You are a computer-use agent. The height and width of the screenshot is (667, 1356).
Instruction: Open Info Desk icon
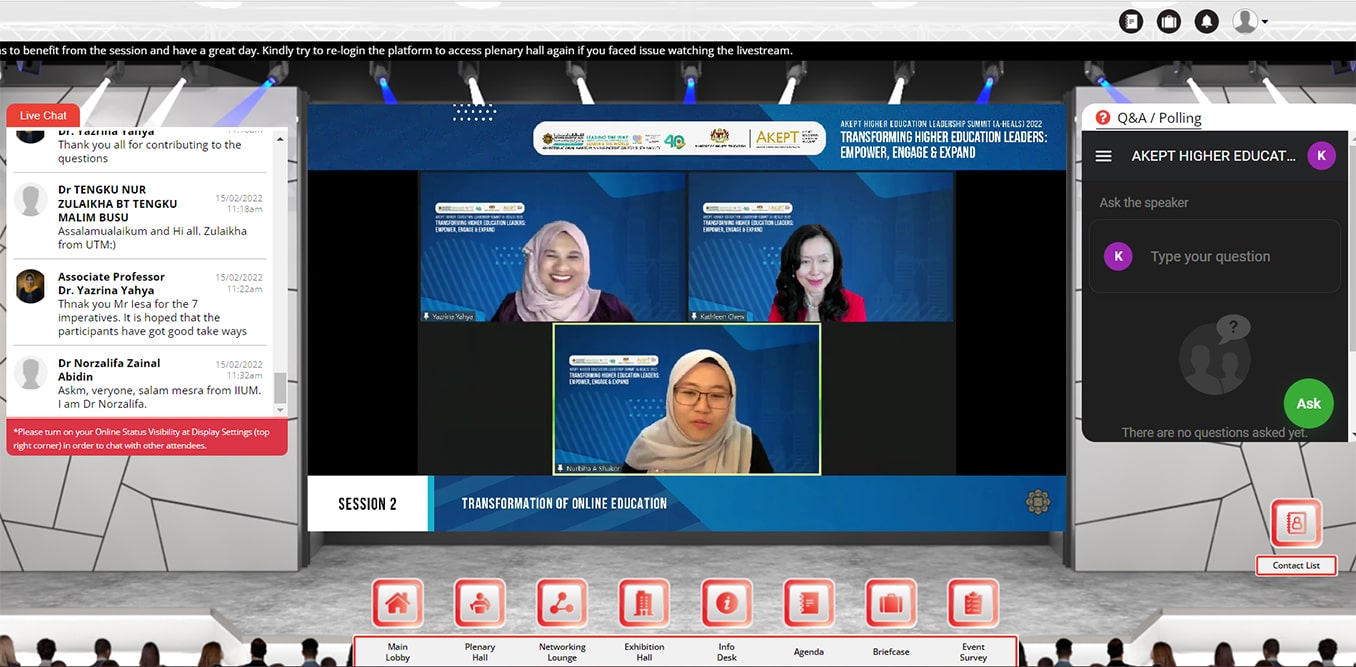(726, 603)
